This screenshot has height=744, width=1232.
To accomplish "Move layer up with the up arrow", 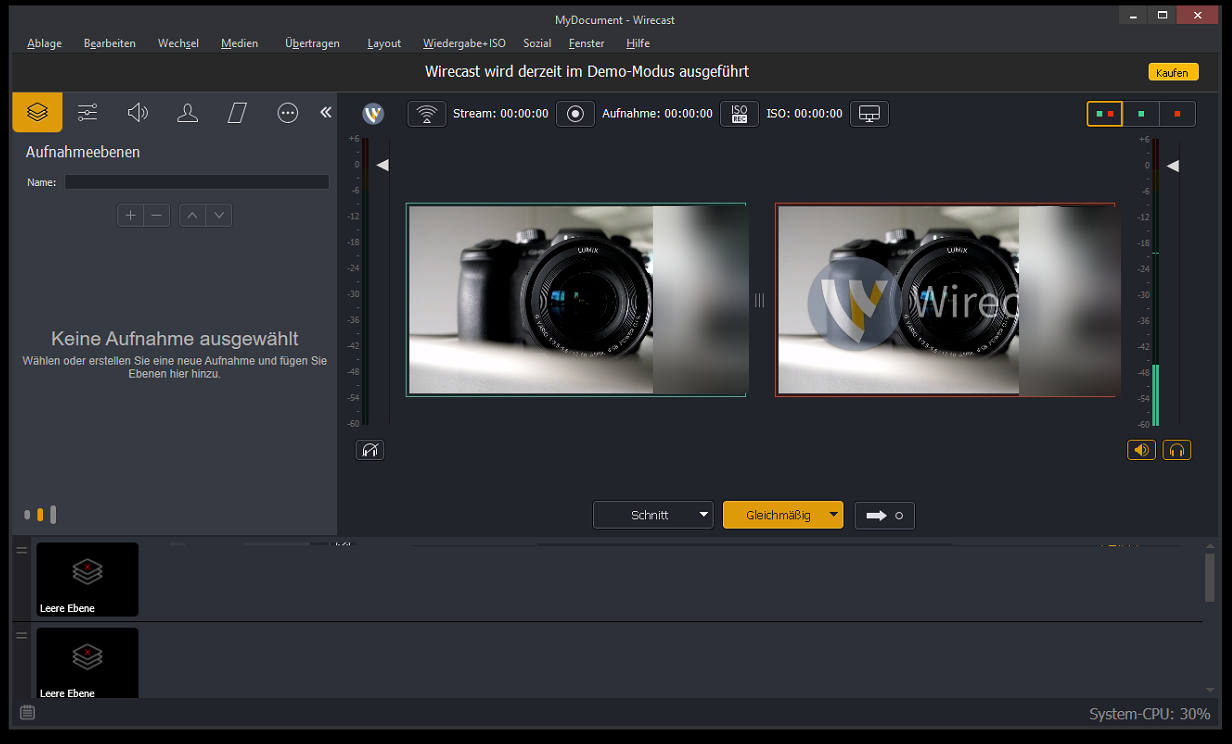I will [192, 215].
